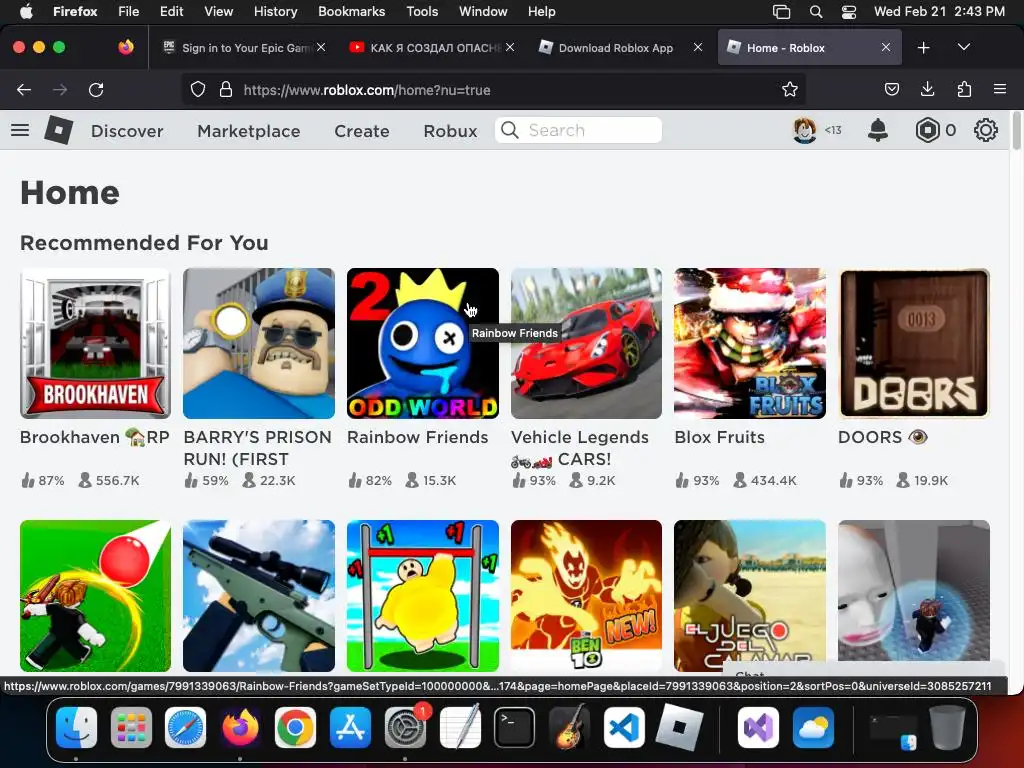Click the Blox Fruits title text
This screenshot has height=768, width=1024.
[x=720, y=437]
